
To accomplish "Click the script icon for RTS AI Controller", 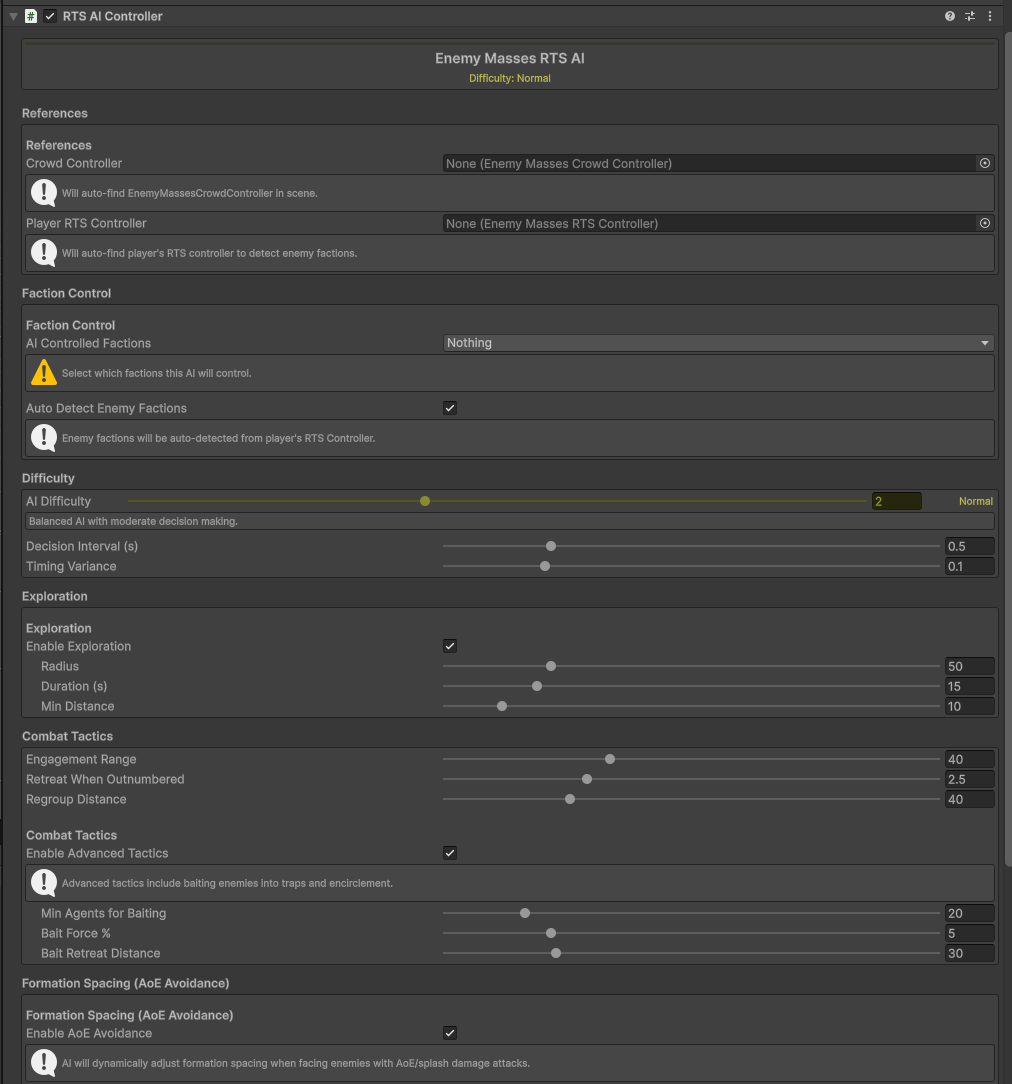I will coord(31,16).
